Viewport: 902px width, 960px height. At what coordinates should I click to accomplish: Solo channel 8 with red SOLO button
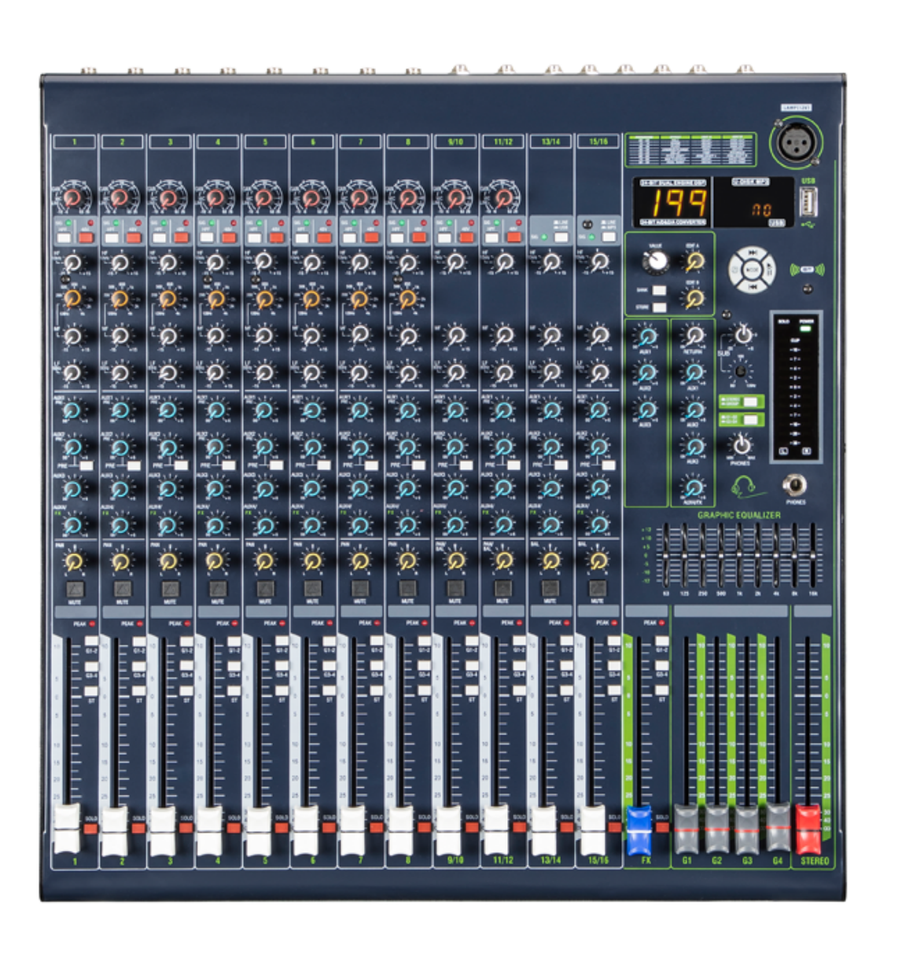(x=424, y=828)
